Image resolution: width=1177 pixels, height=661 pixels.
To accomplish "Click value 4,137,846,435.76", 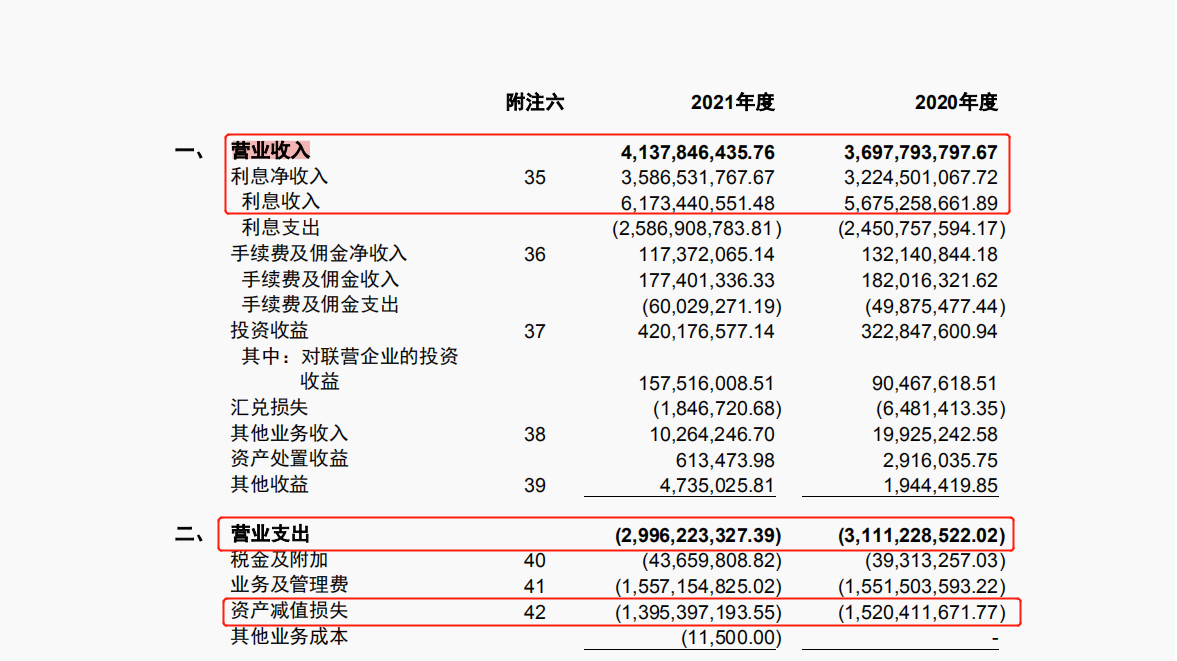I will tap(697, 153).
